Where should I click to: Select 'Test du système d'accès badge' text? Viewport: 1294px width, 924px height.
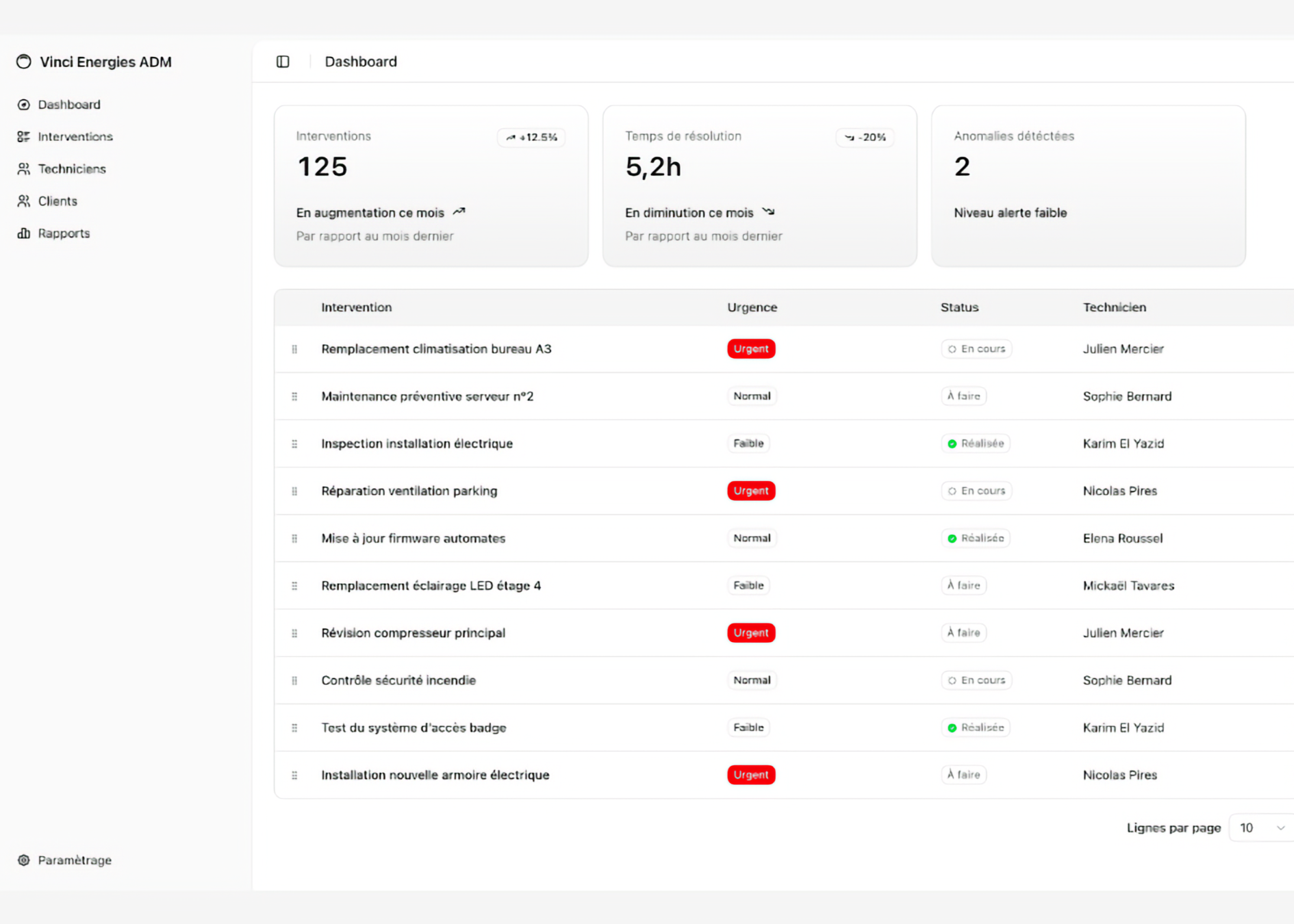pos(414,728)
